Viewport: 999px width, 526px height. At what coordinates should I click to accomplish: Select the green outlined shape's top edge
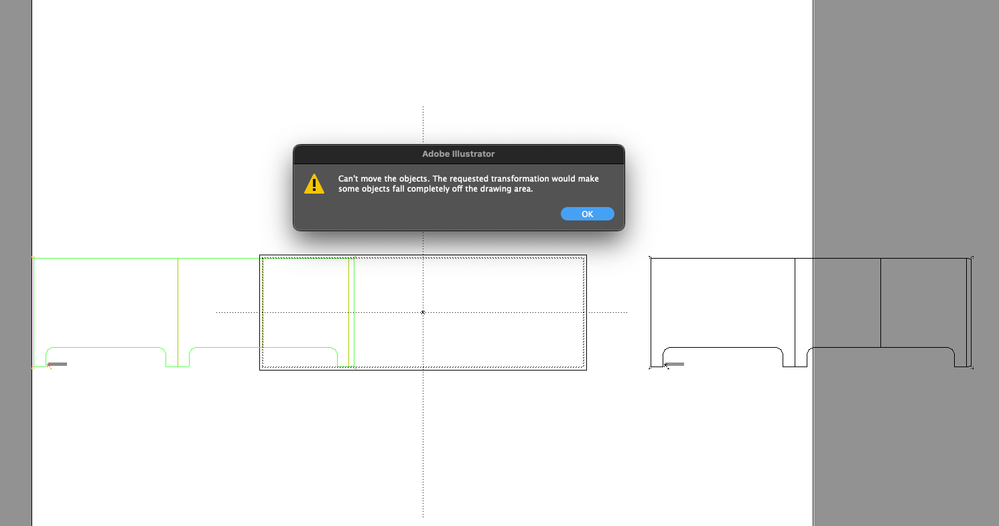pyautogui.click(x=147, y=259)
